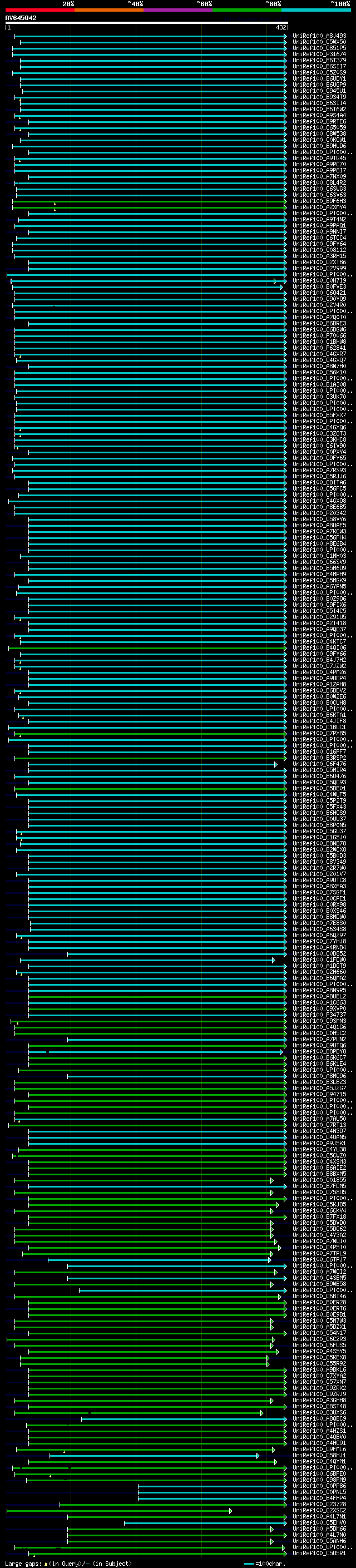
Task: Select the UniRef100_A9TG45 label
Action: coord(319,159)
